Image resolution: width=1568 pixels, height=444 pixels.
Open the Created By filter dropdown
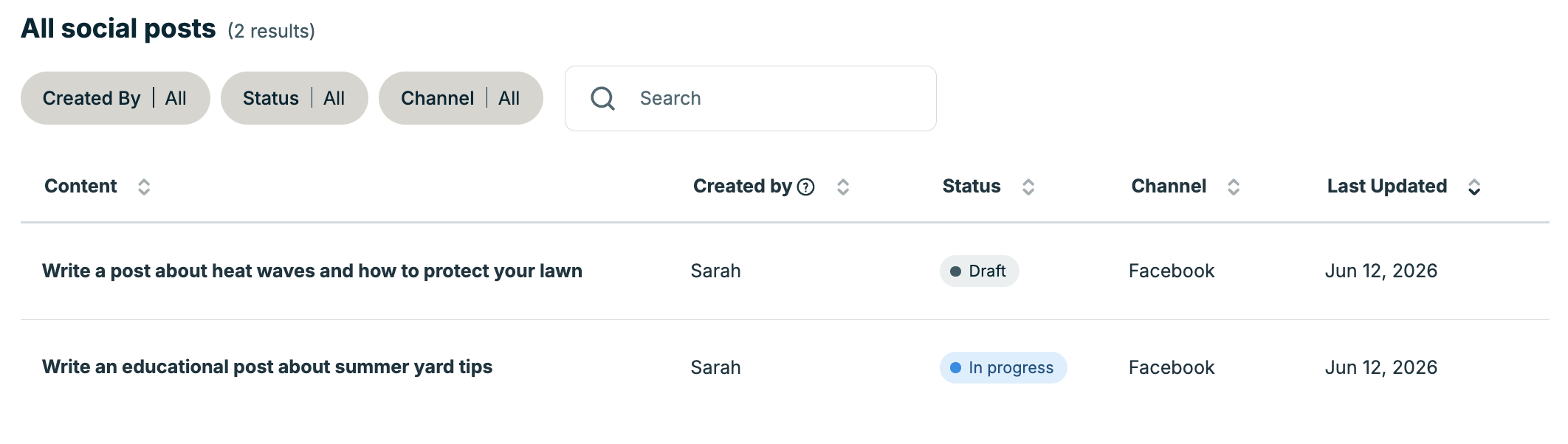(115, 98)
